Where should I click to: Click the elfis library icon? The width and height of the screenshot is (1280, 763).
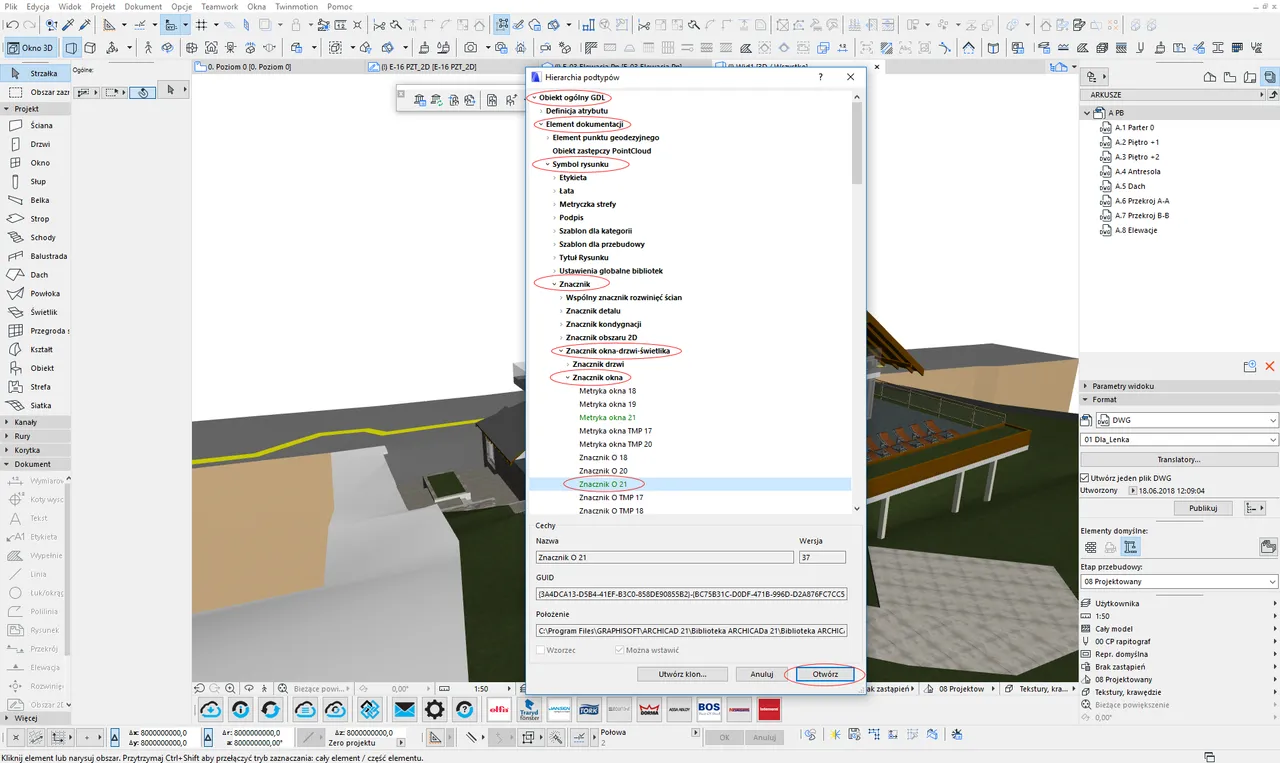[x=499, y=709]
